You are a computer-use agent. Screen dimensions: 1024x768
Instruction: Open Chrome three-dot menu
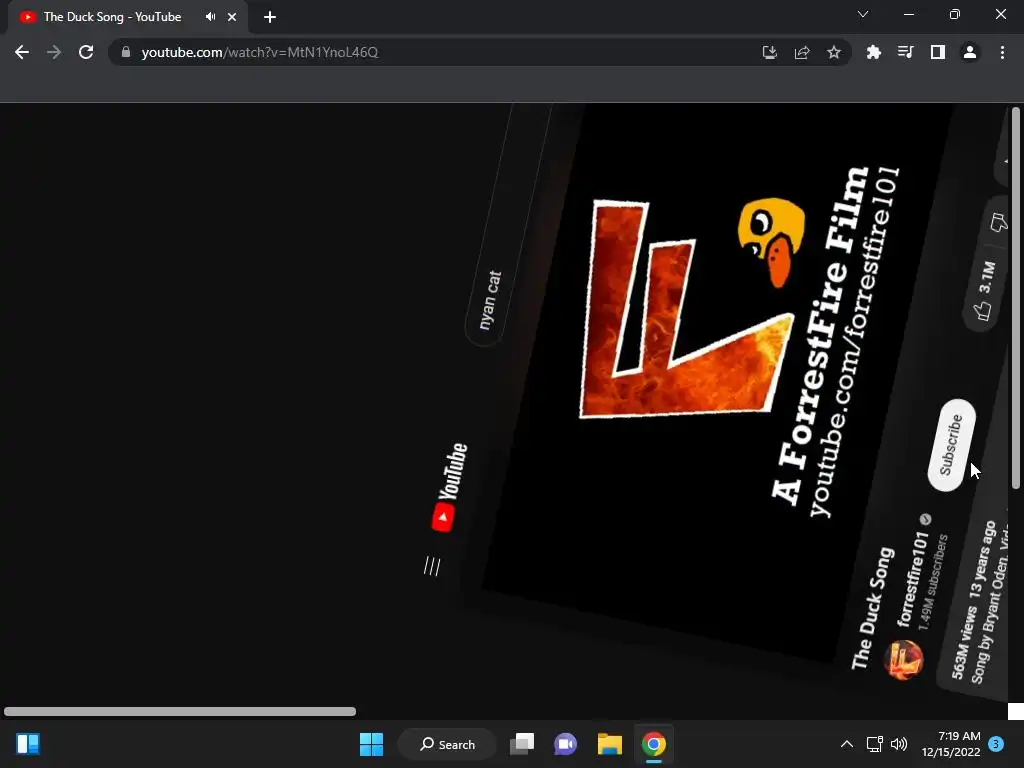[x=1002, y=52]
